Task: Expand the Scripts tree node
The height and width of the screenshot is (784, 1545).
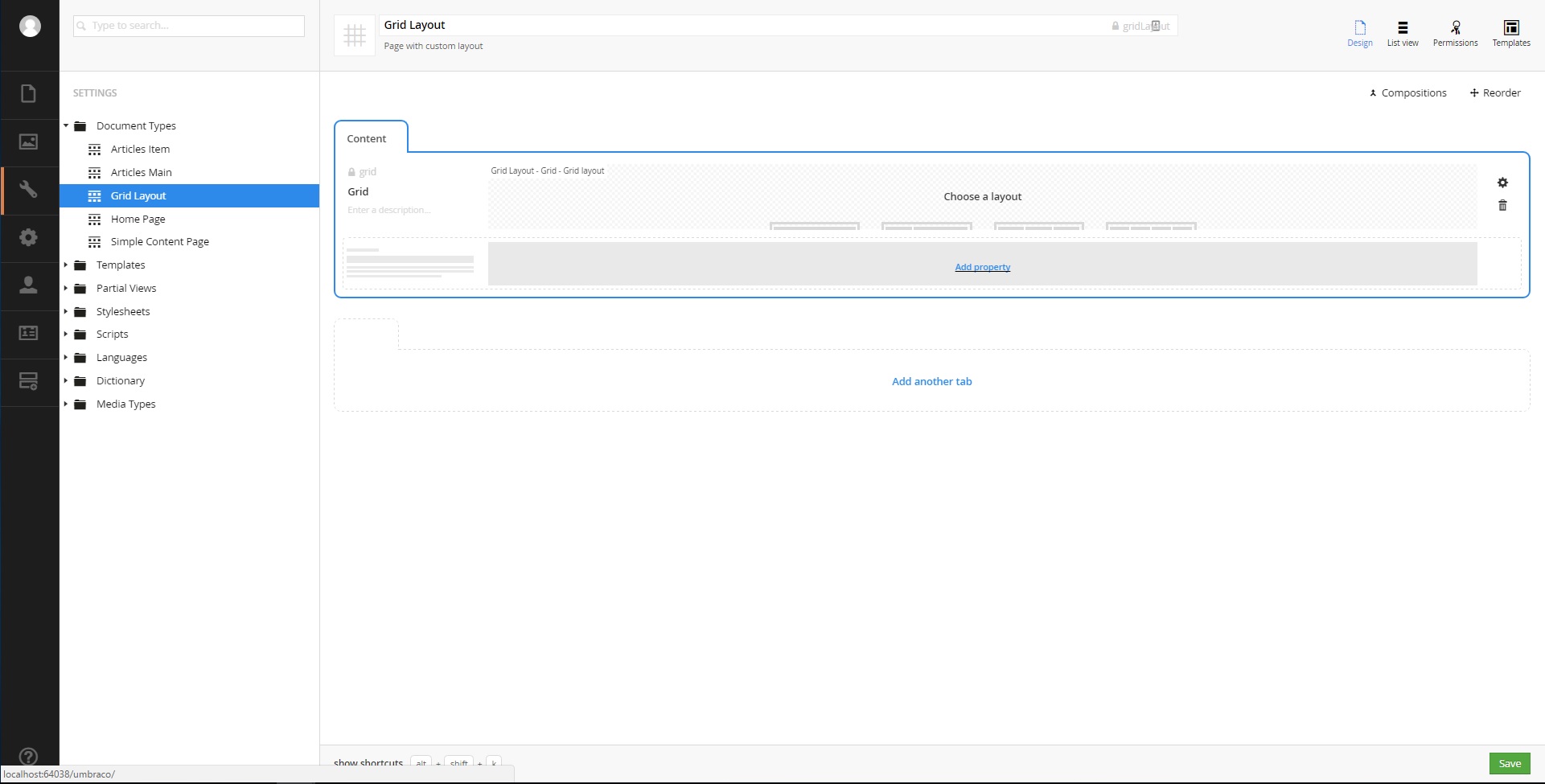Action: (66, 335)
